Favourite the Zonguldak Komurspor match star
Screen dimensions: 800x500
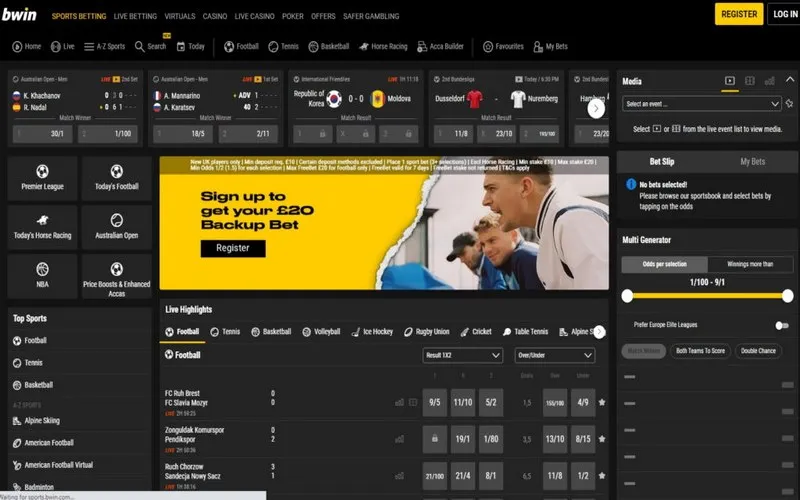click(x=602, y=439)
